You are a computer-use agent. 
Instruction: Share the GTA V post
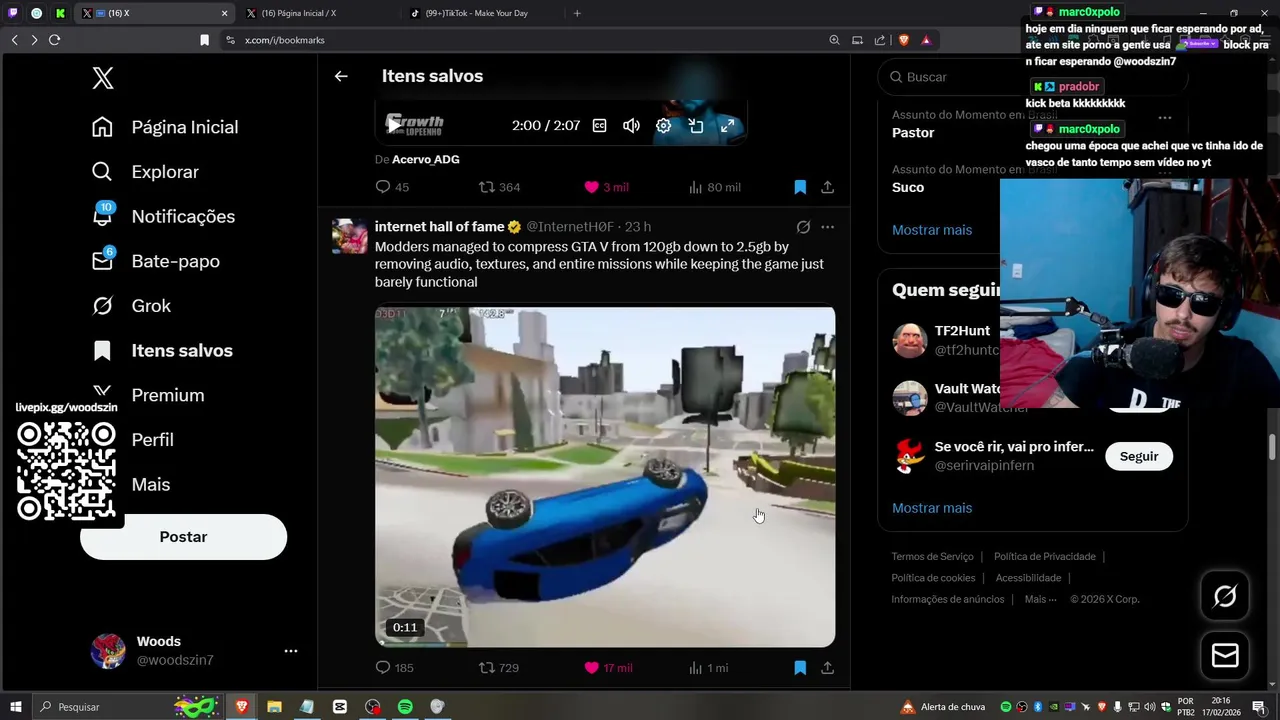coord(828,668)
